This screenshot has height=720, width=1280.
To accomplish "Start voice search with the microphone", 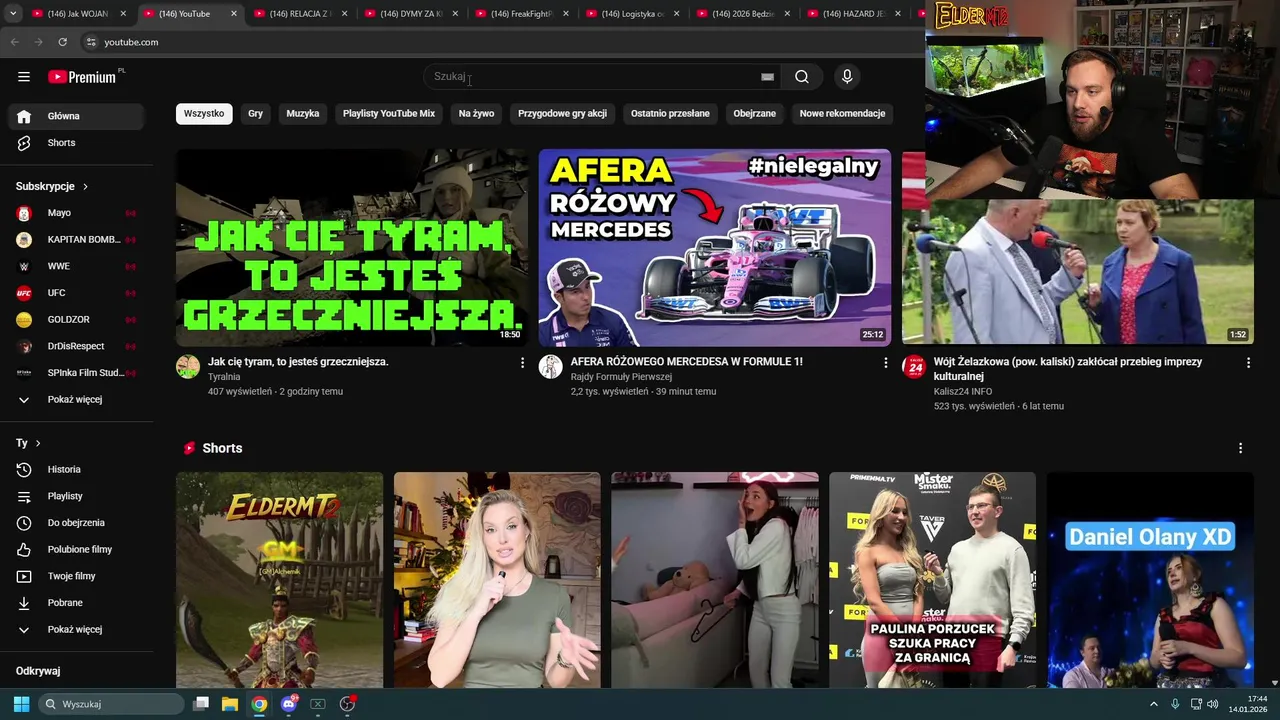I will [x=847, y=77].
